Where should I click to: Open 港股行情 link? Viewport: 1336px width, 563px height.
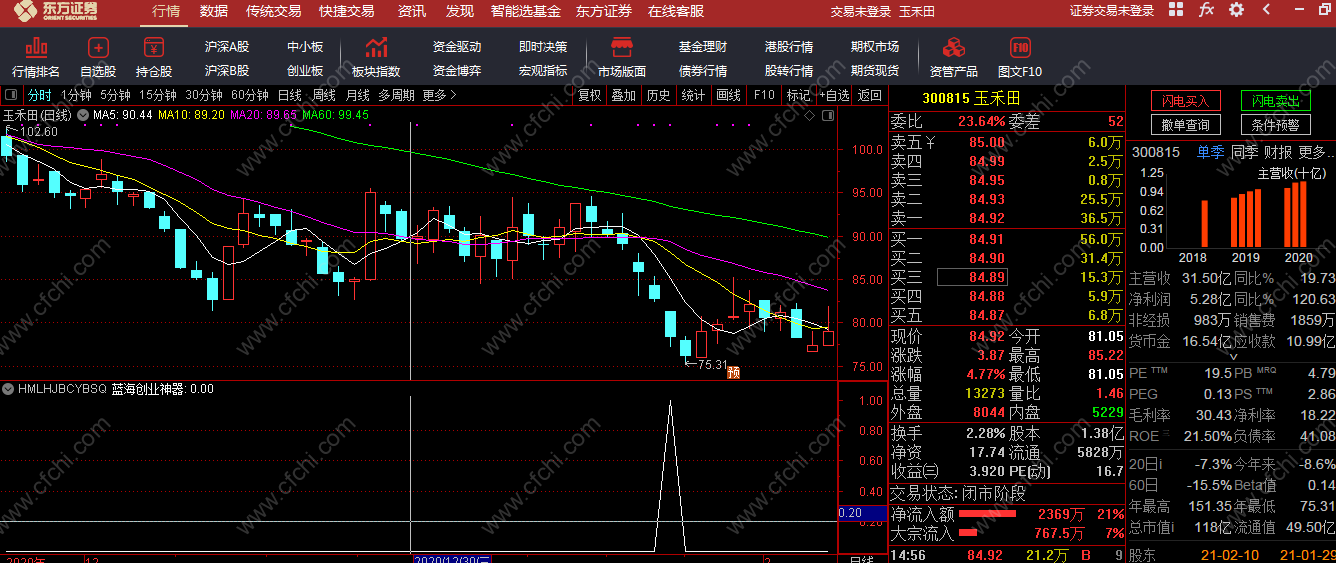coord(789,47)
